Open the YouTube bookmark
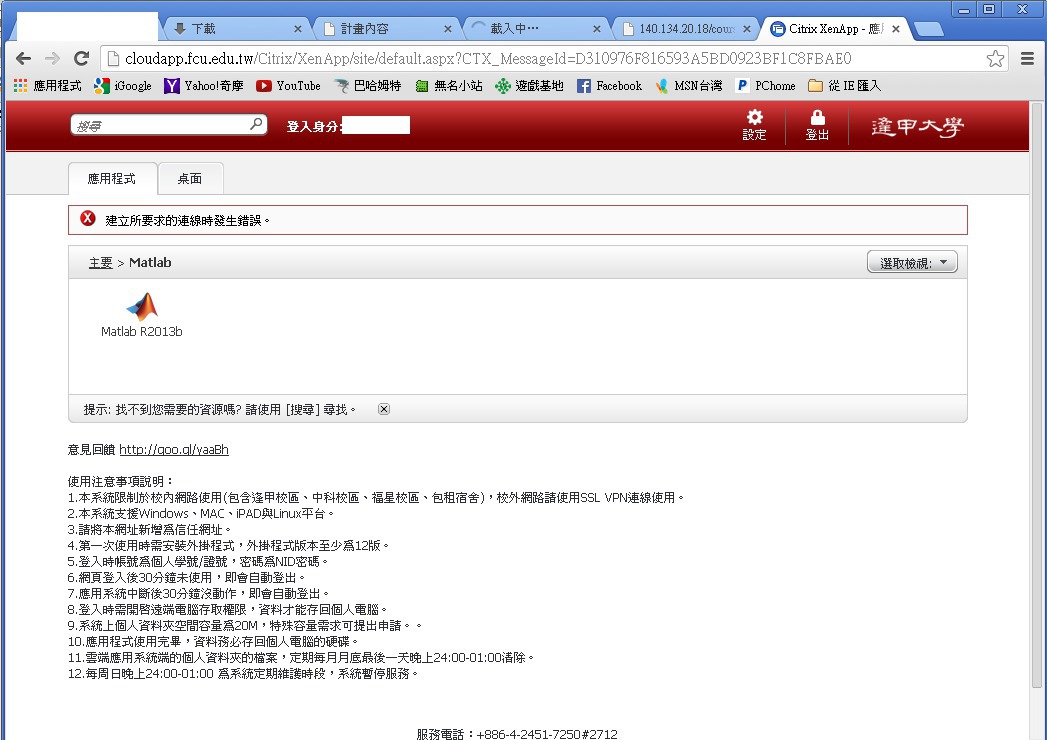The width and height of the screenshot is (1047, 740). point(288,85)
